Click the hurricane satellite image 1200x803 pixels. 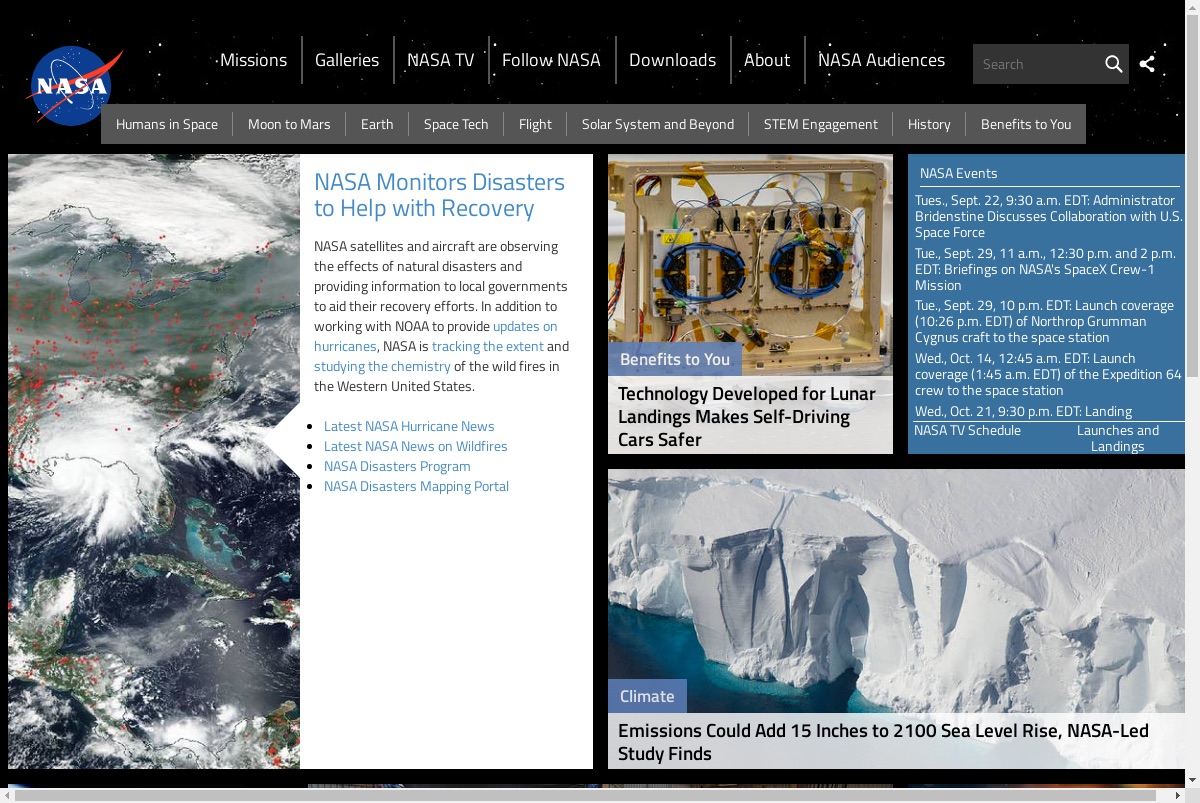coord(154,461)
